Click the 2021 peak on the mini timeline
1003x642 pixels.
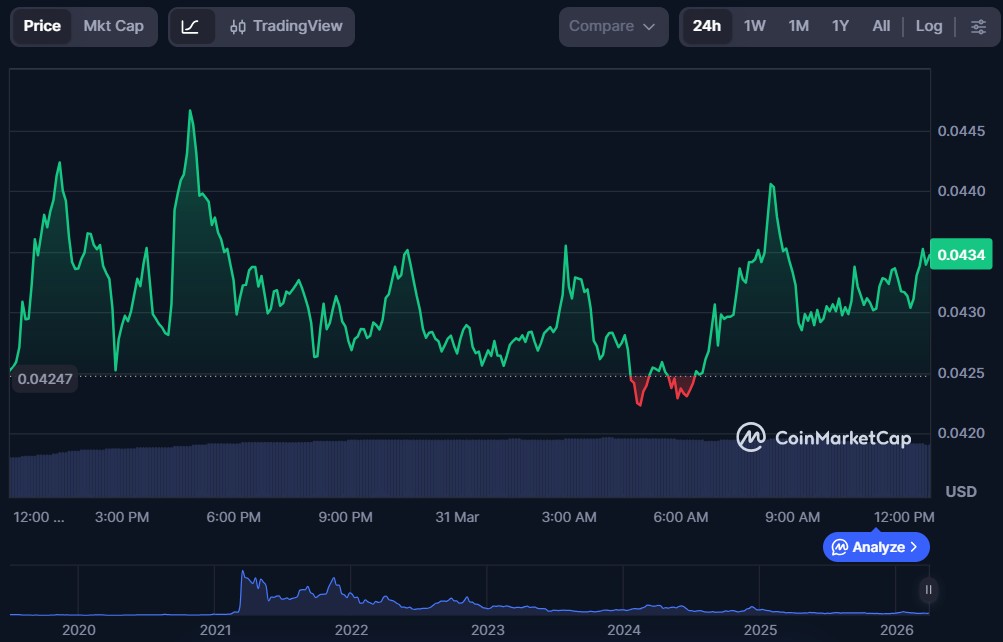[x=245, y=580]
